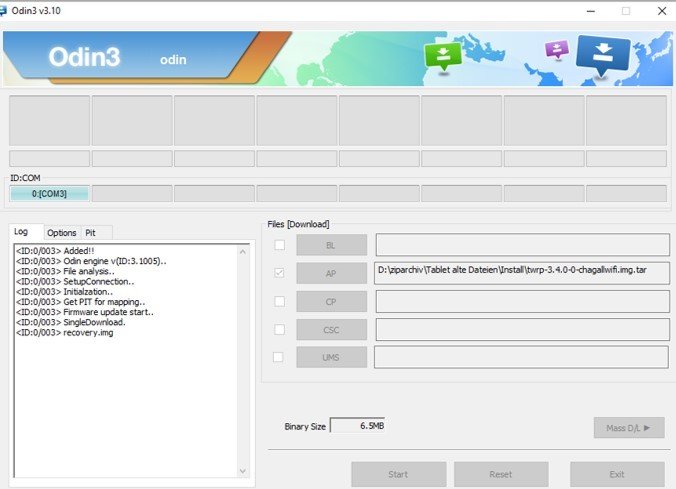Viewport: 676px width, 489px height.
Task: Click the 'recovery.img' log line
Action: pos(65,332)
